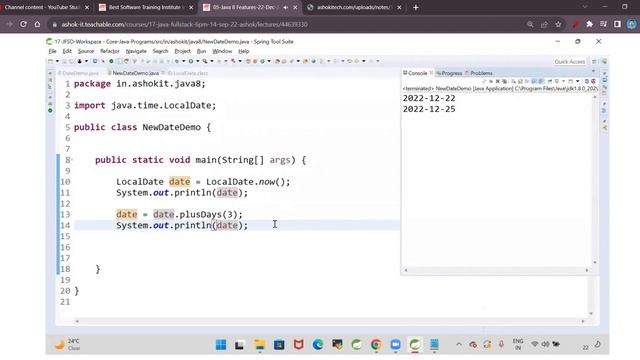Click the globe web browser toolbar icon
Image resolution: width=640 pixels, height=360 pixels.
point(313,61)
